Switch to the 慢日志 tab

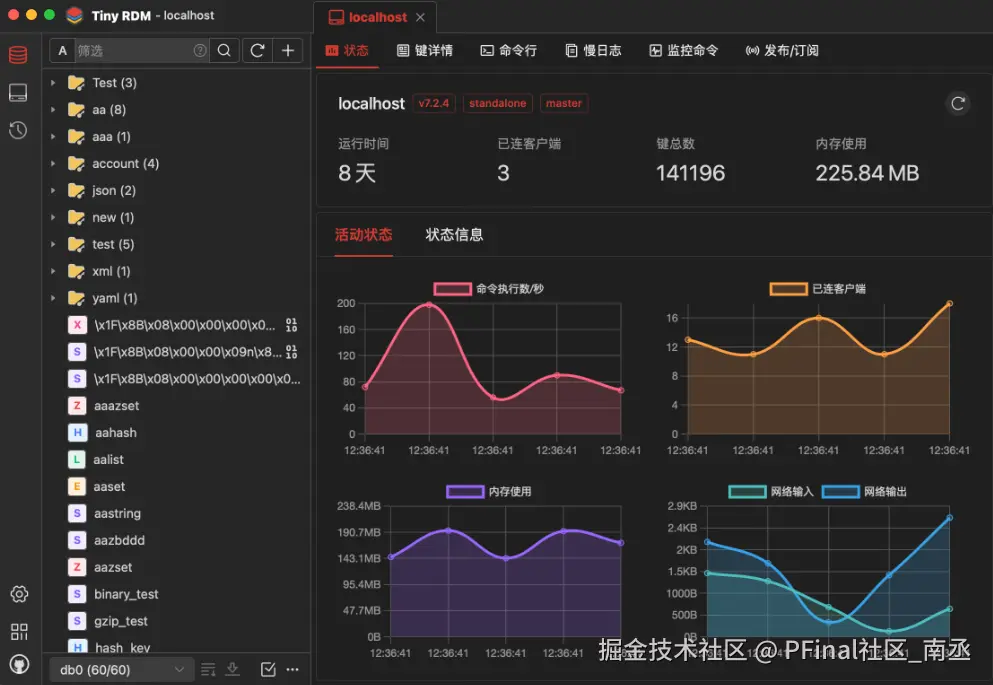593,51
